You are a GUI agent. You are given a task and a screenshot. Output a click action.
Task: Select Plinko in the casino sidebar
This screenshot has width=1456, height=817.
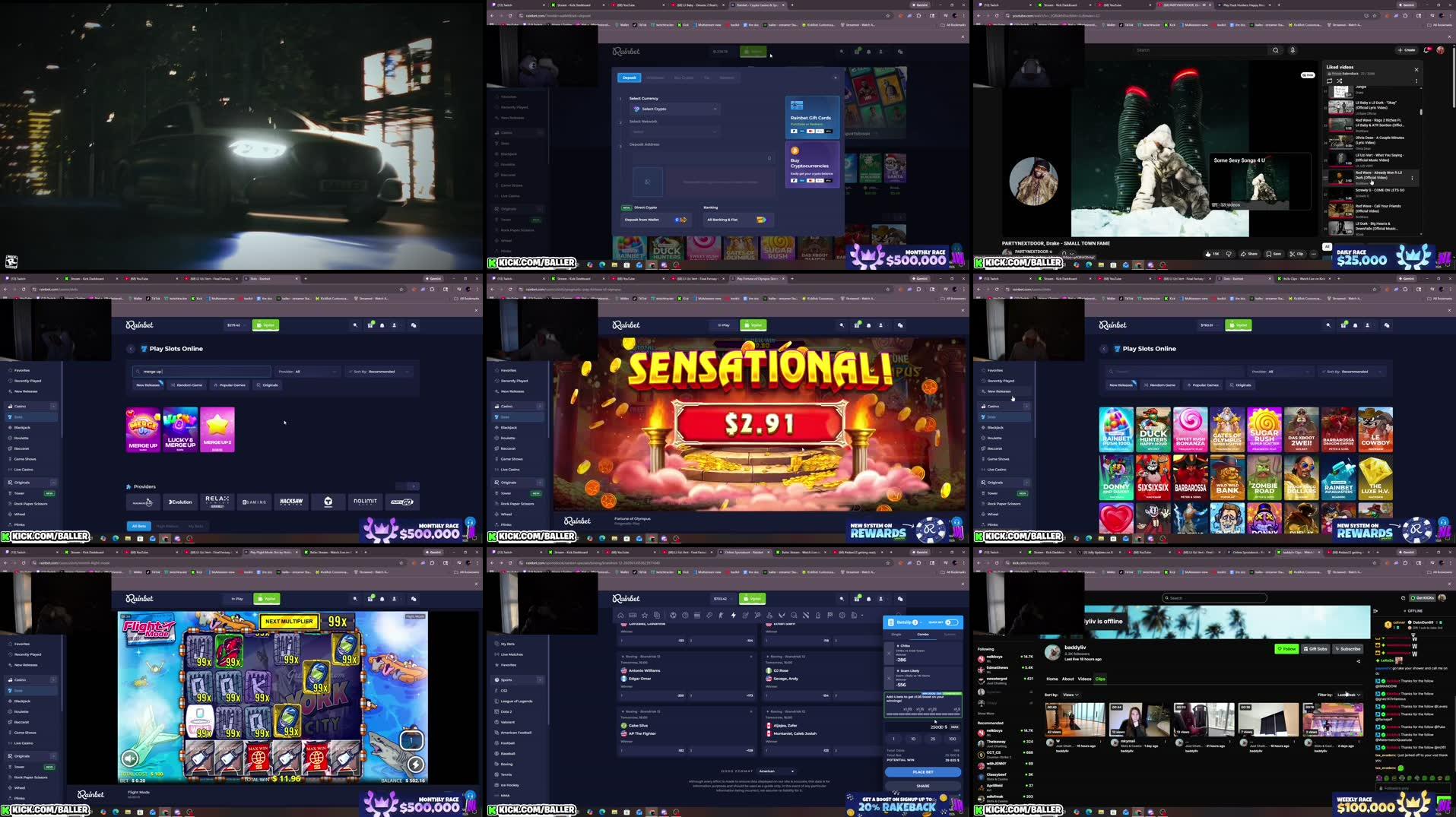pyautogui.click(x=22, y=524)
